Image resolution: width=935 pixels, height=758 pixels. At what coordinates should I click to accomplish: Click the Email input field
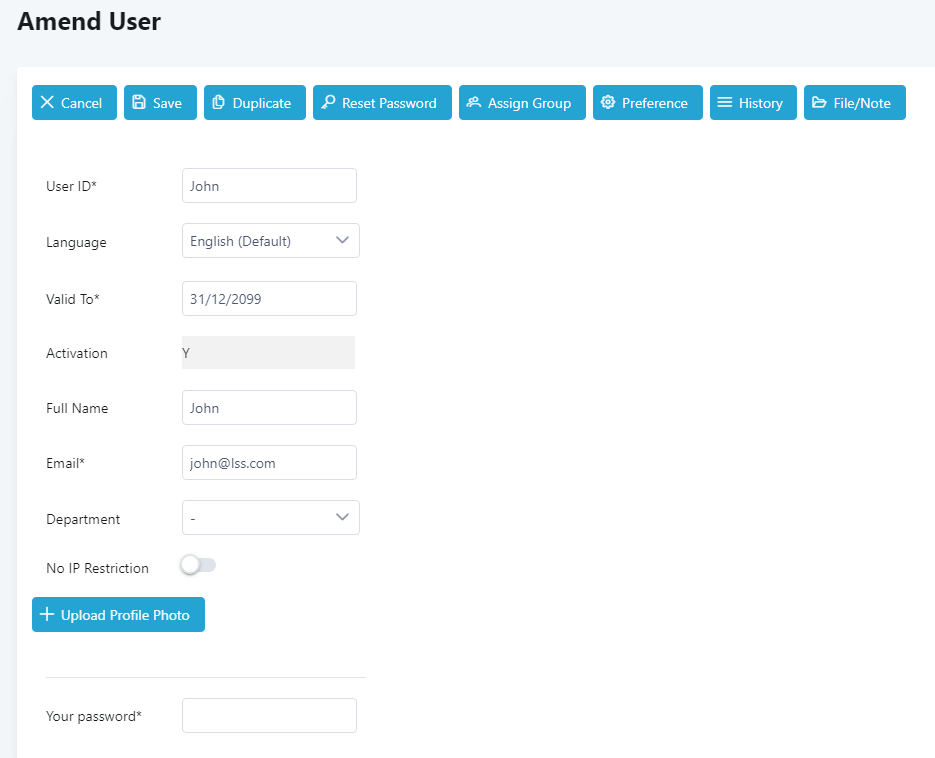[x=269, y=463]
